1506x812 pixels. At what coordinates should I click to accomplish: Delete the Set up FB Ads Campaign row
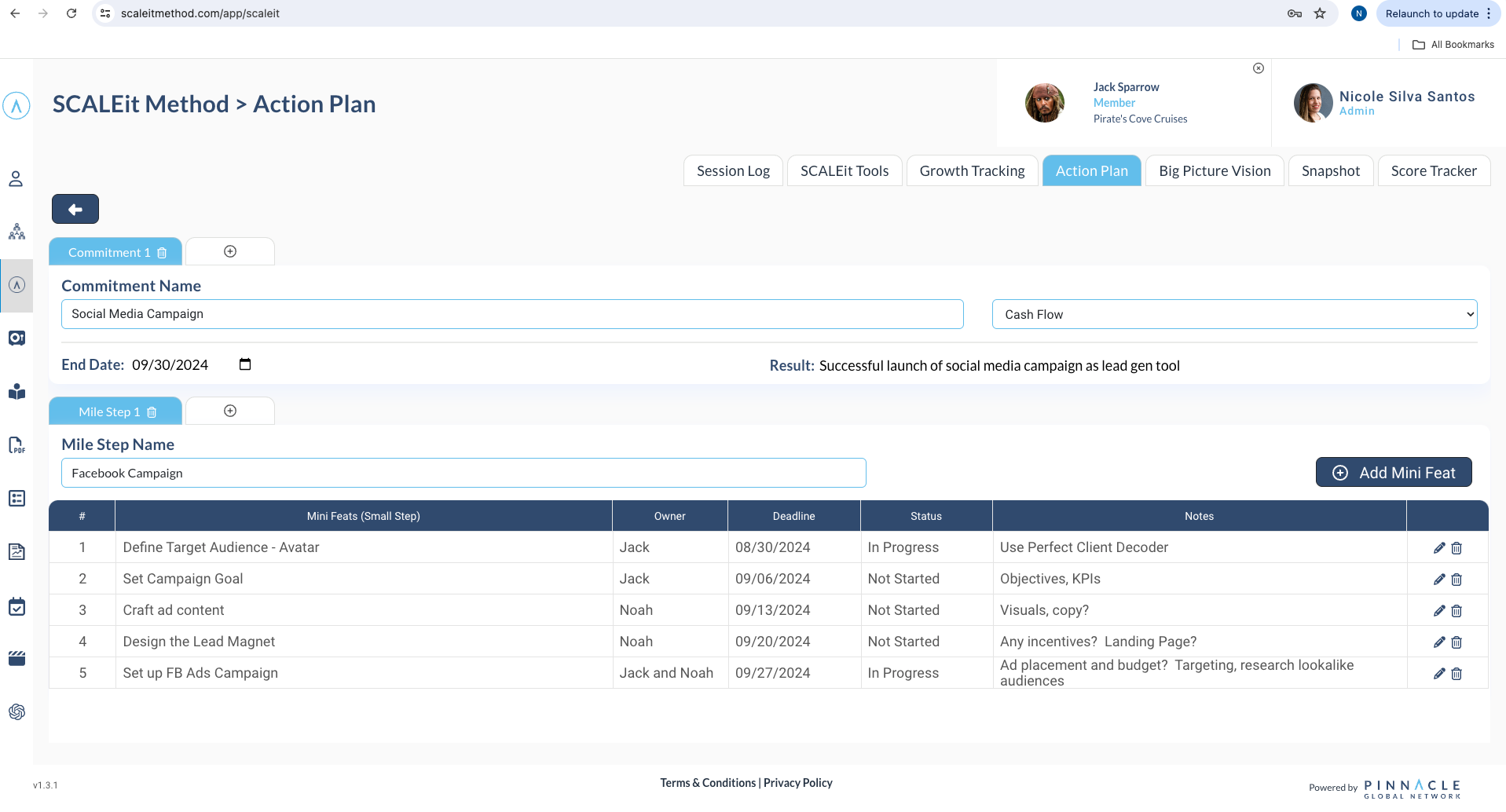click(x=1457, y=674)
